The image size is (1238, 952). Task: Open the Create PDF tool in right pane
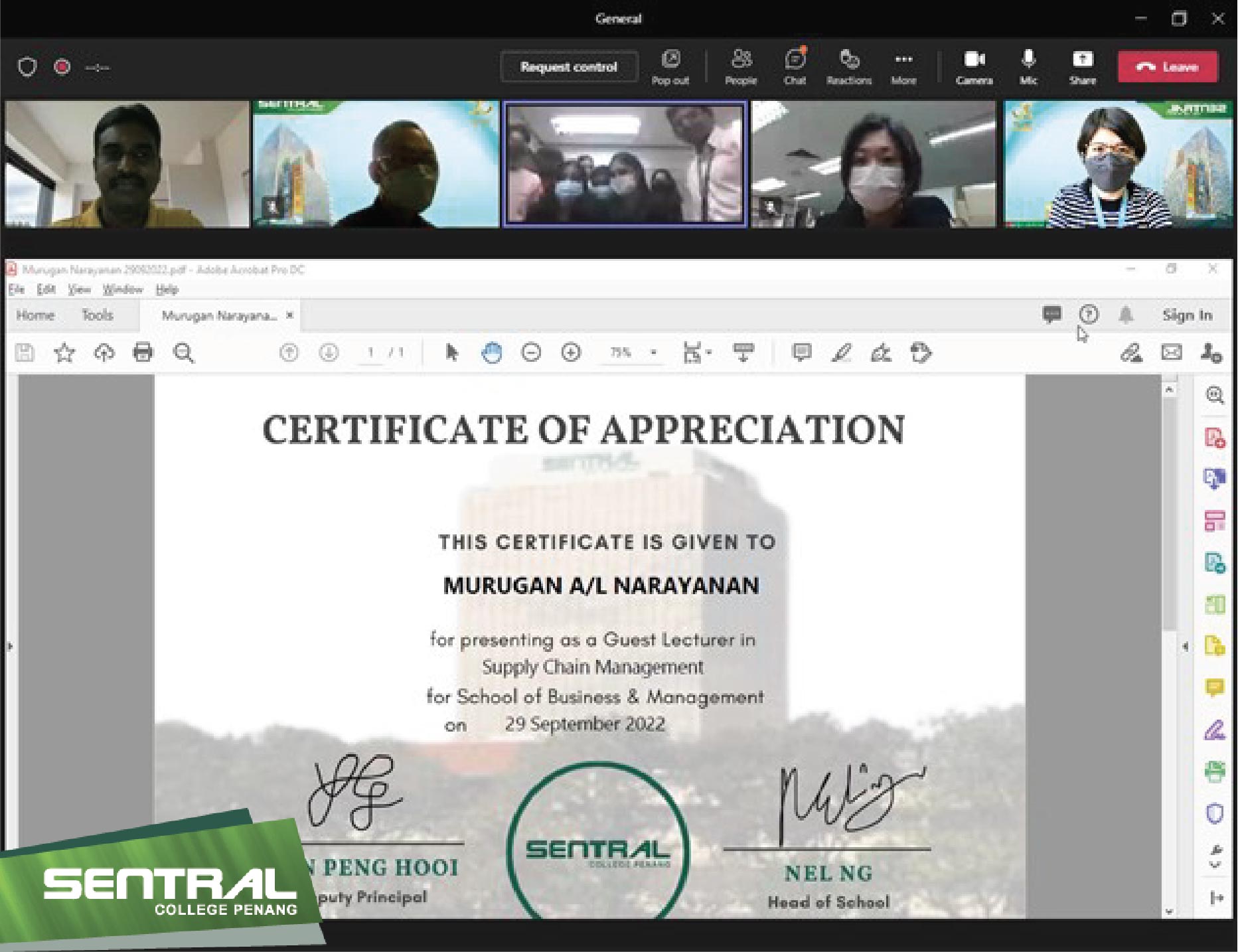(1215, 437)
